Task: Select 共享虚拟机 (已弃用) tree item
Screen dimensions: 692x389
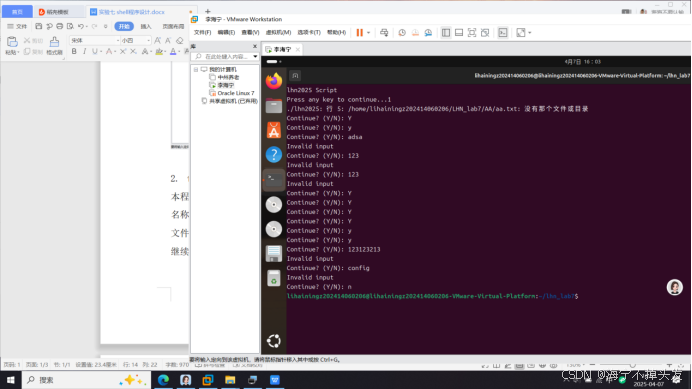Action: [x=233, y=101]
